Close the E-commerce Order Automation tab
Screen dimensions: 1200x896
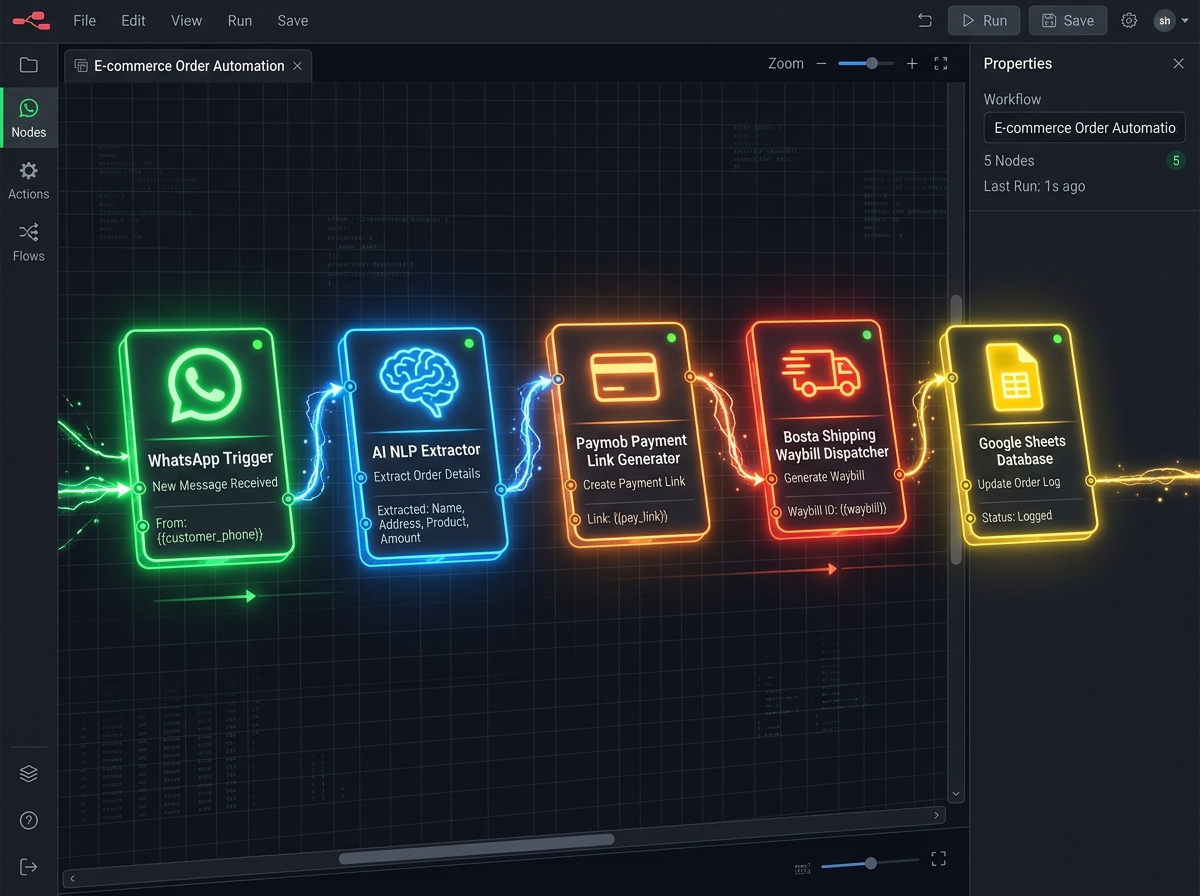(x=297, y=66)
